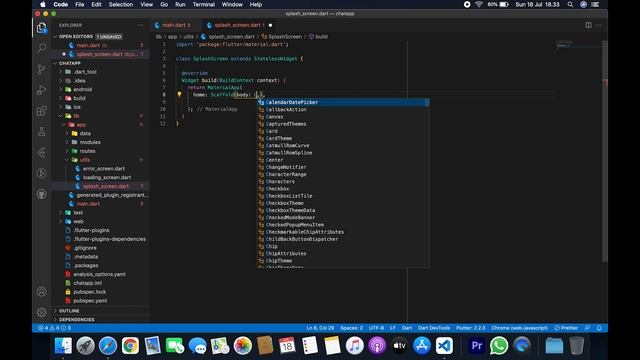Open the Terminal menu
The image size is (640, 360).
point(204,4)
